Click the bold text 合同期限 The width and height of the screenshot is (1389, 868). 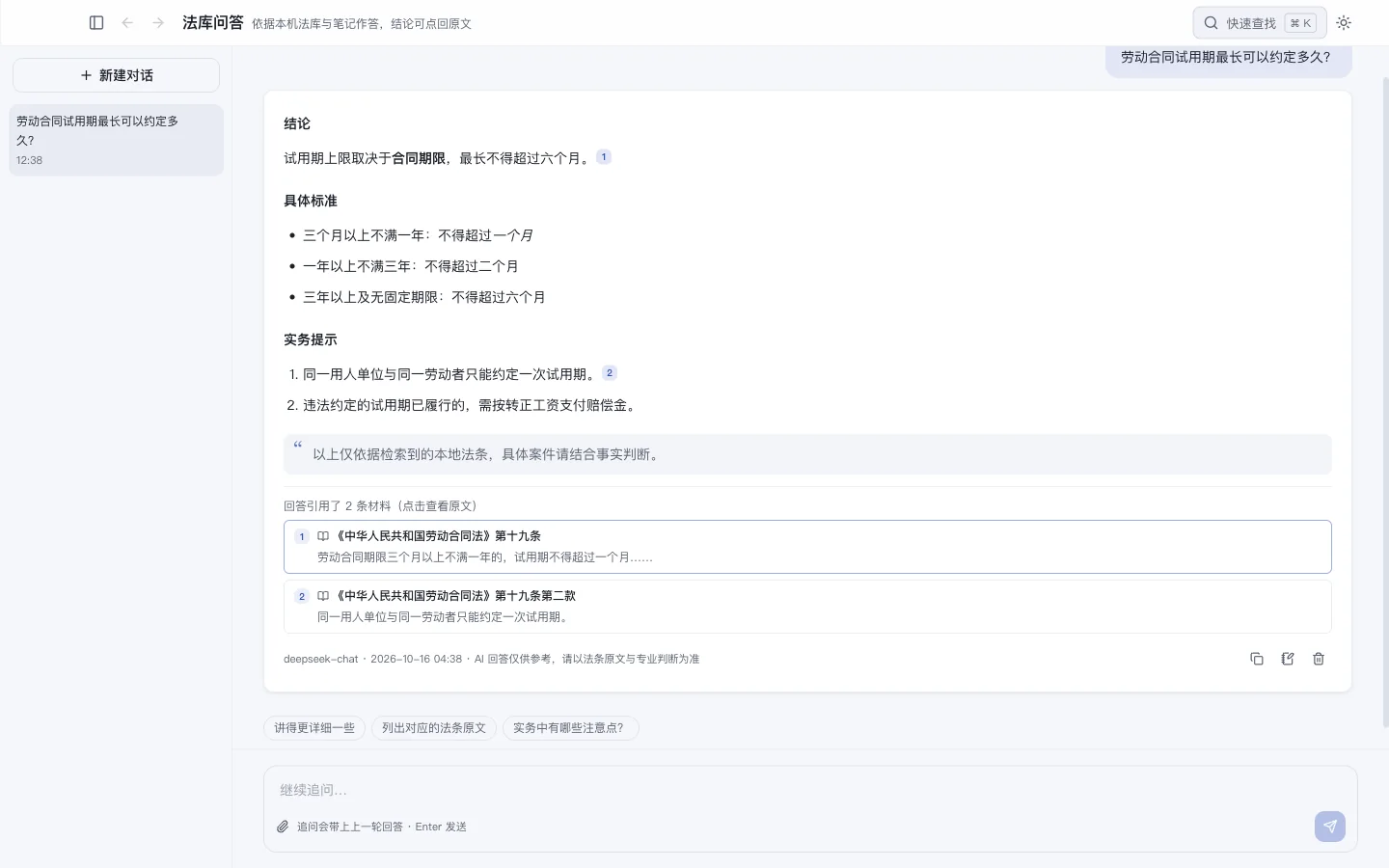tap(419, 158)
